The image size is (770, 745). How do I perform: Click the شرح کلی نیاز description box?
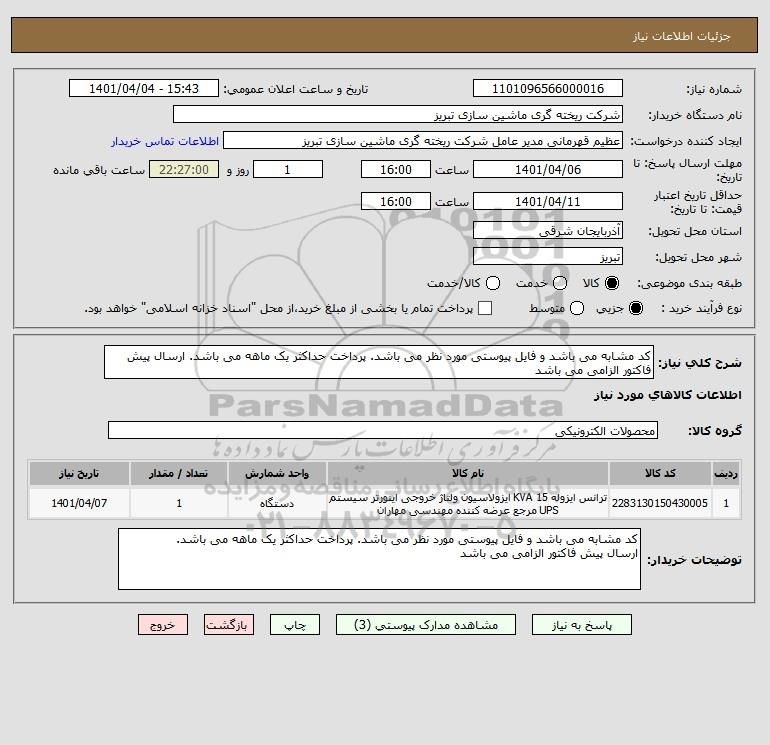point(379,362)
